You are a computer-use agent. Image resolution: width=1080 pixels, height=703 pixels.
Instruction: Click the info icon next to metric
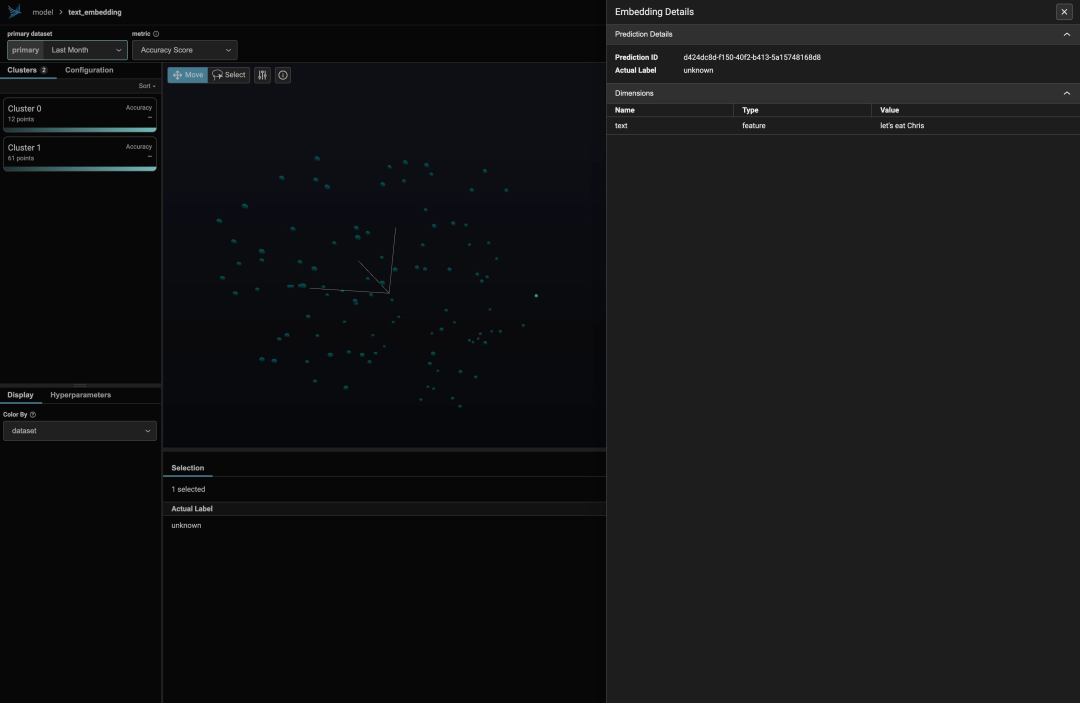(156, 34)
